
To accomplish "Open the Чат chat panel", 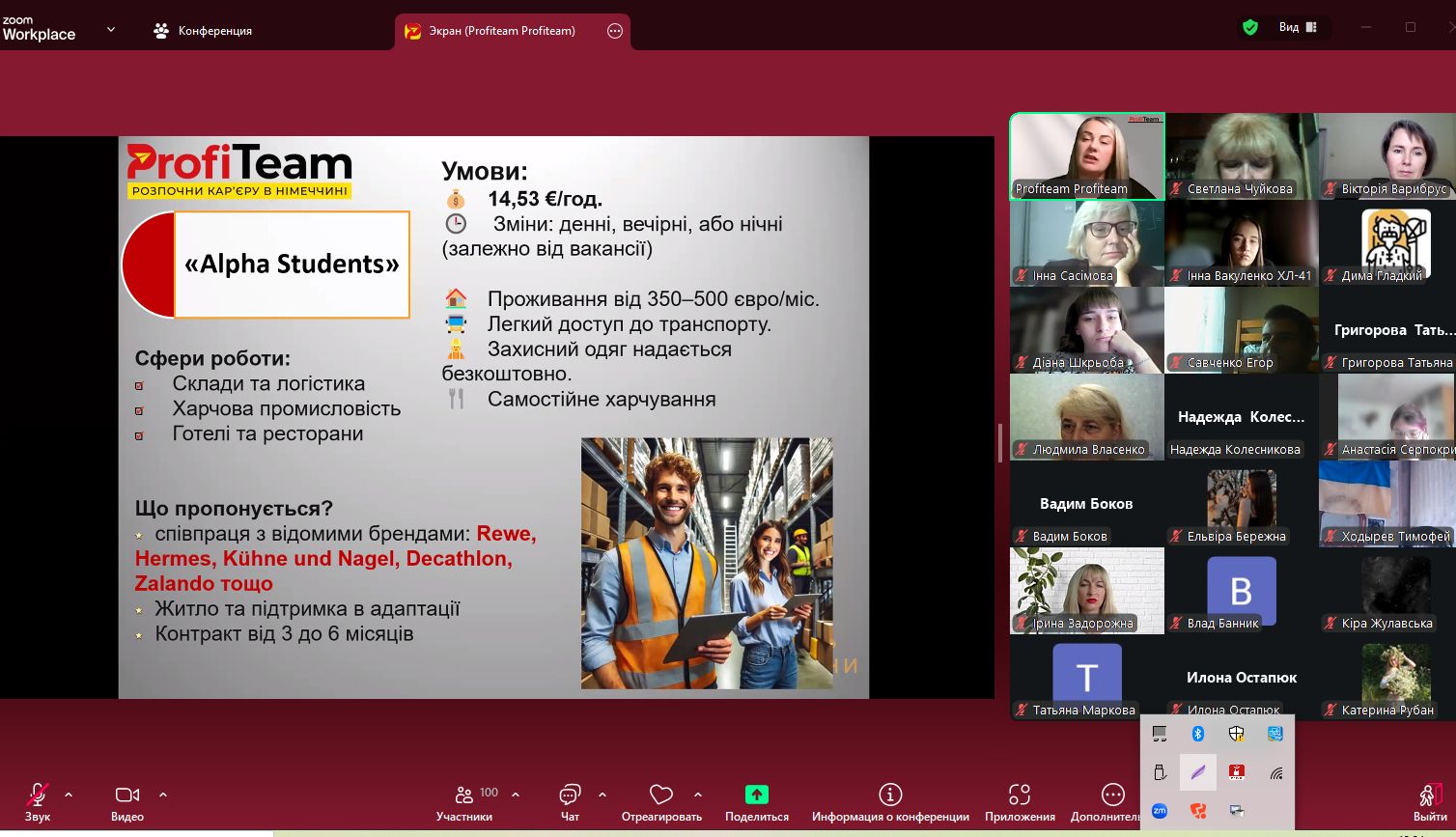I will tap(570, 803).
